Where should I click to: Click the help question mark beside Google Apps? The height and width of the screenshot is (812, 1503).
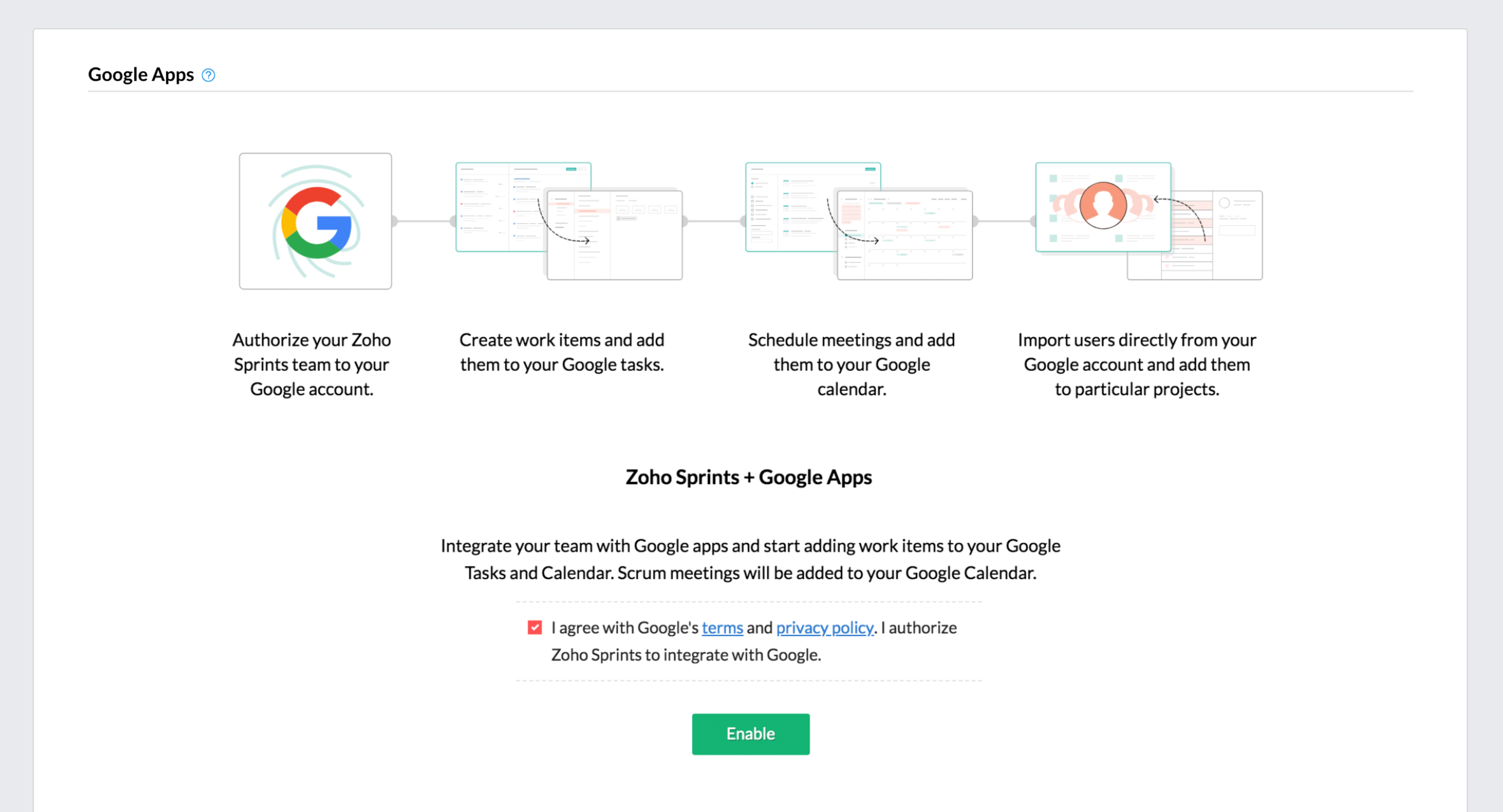pos(208,75)
